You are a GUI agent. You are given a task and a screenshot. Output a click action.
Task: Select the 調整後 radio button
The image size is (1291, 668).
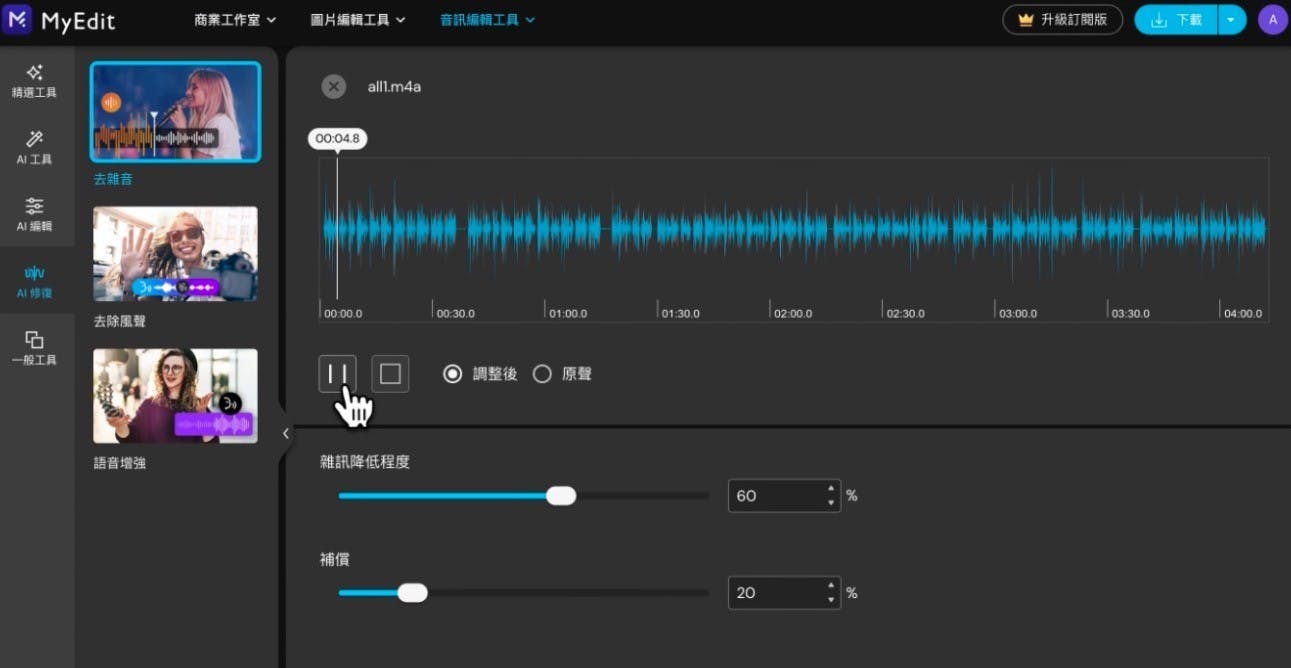click(453, 374)
